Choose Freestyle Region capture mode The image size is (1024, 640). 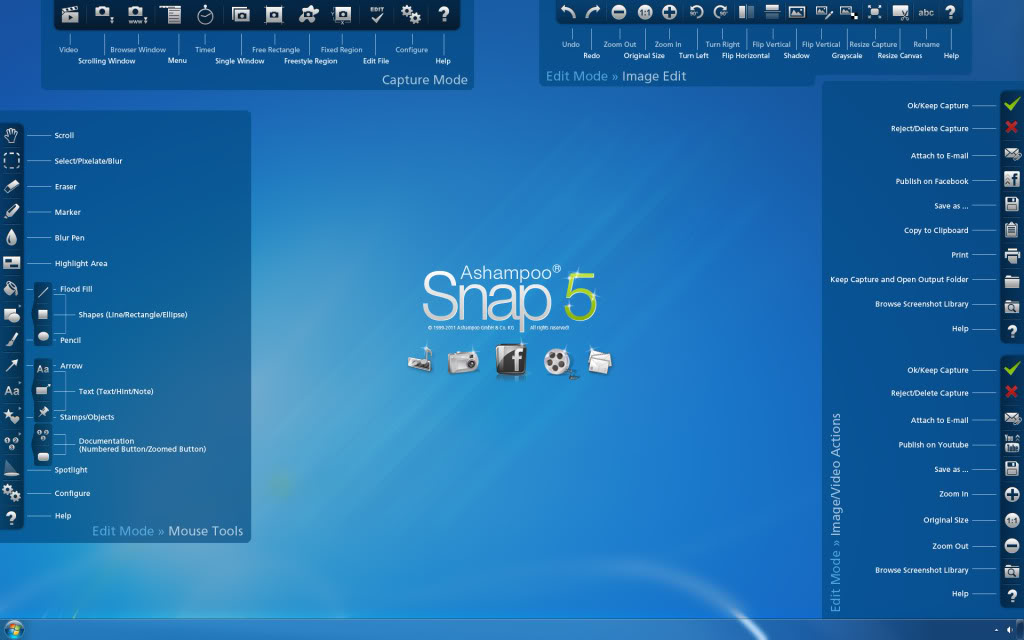pyautogui.click(x=309, y=14)
